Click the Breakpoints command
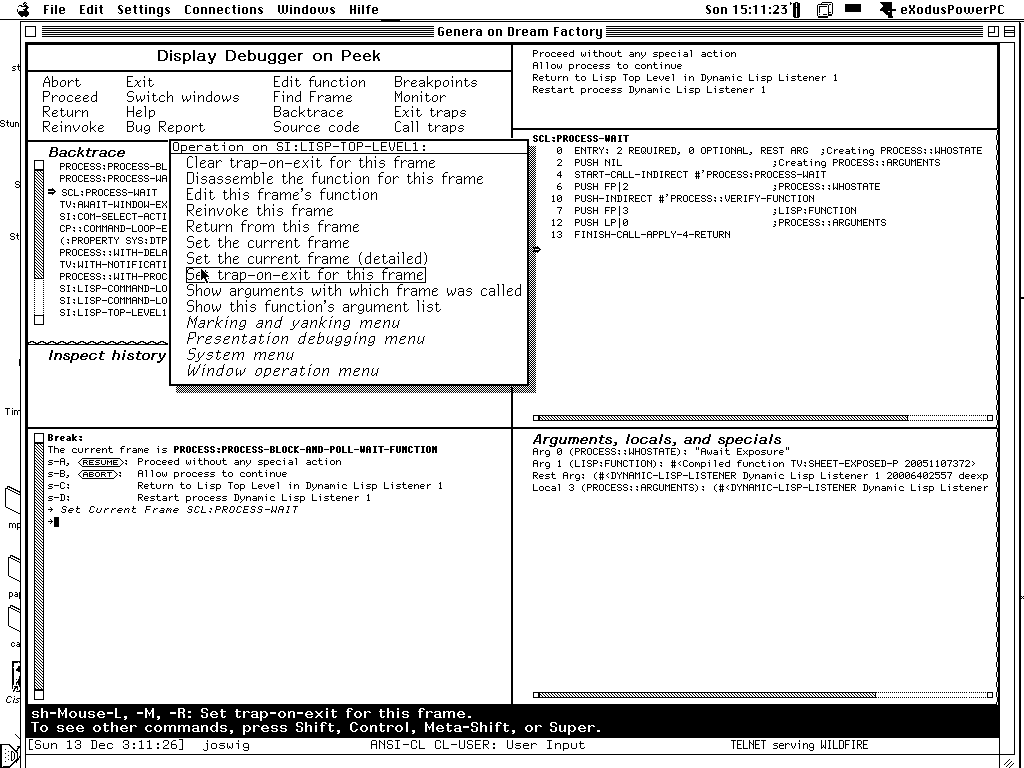This screenshot has width=1024, height=768. (x=436, y=82)
